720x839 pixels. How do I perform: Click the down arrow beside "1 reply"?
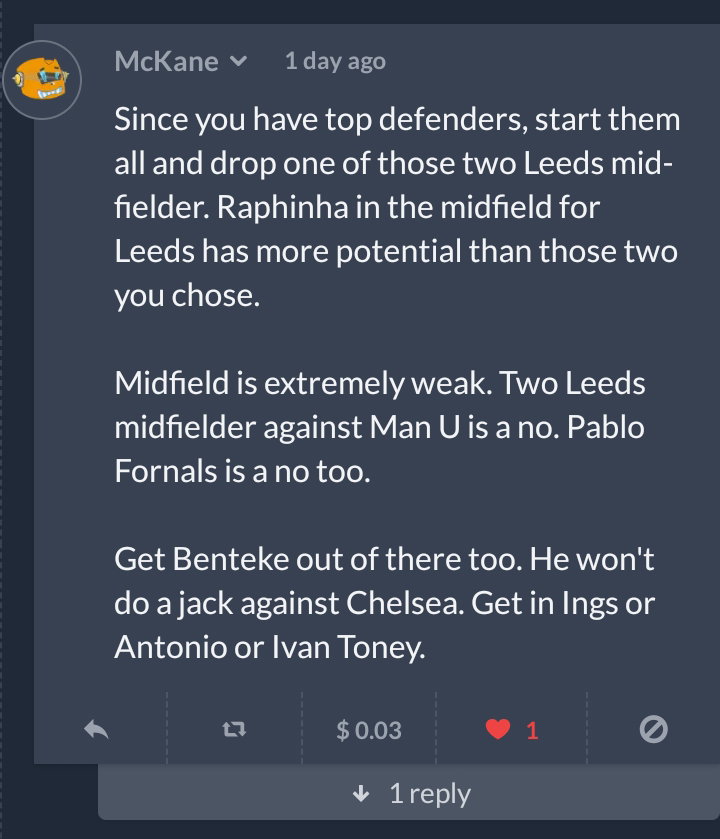coord(362,794)
